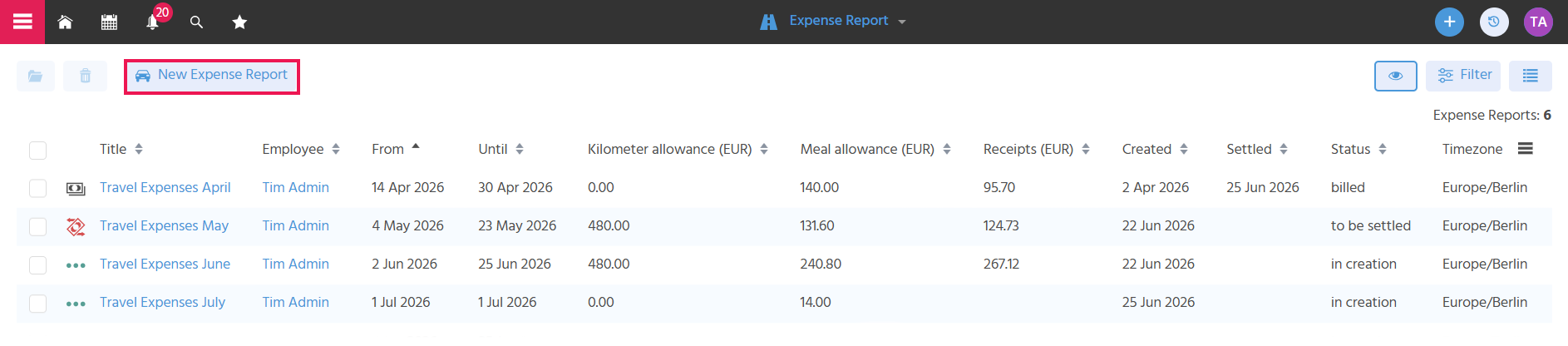Viewport: 1568px width, 346px height.
Task: Open Tim Admin in Travel Expenses May row
Action: (296, 225)
